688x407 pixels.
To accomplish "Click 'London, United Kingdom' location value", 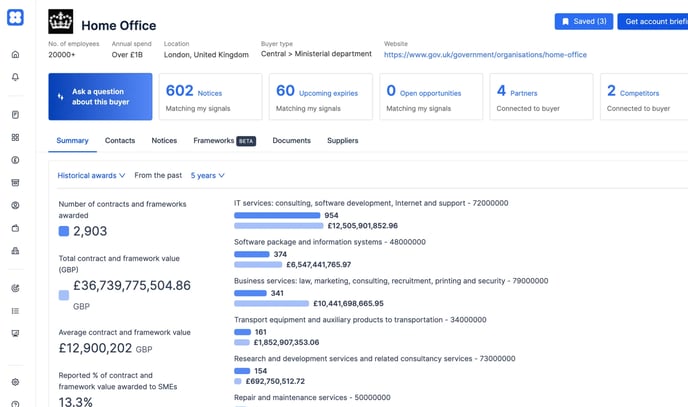I will pos(206,55).
